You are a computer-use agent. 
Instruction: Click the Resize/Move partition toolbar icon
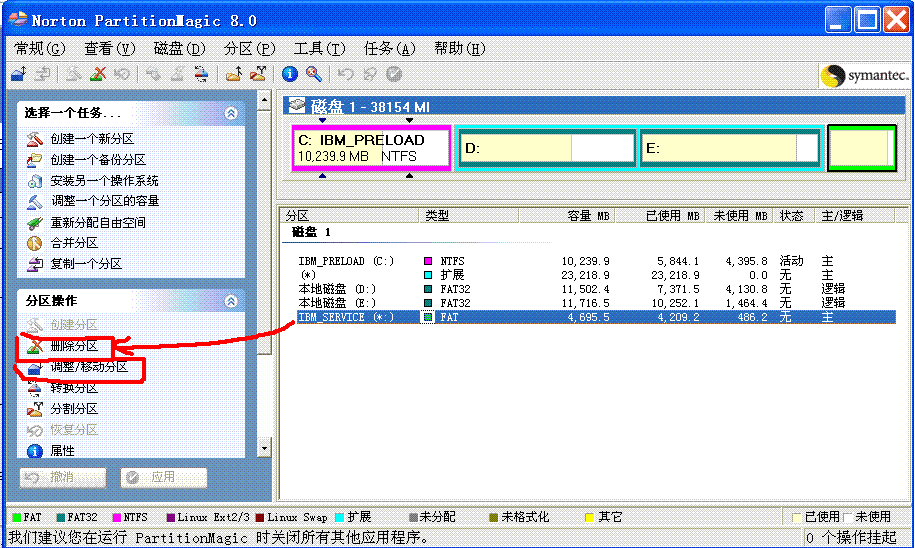pyautogui.click(x=19, y=74)
